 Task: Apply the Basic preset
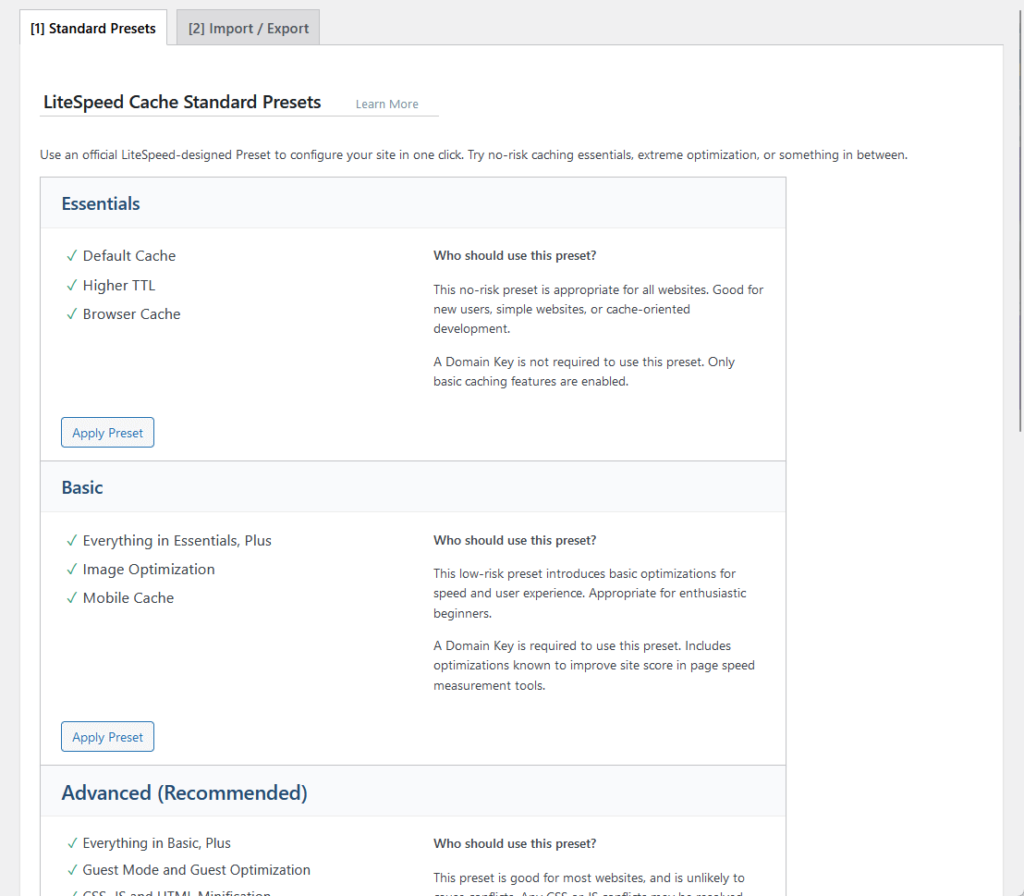(108, 737)
